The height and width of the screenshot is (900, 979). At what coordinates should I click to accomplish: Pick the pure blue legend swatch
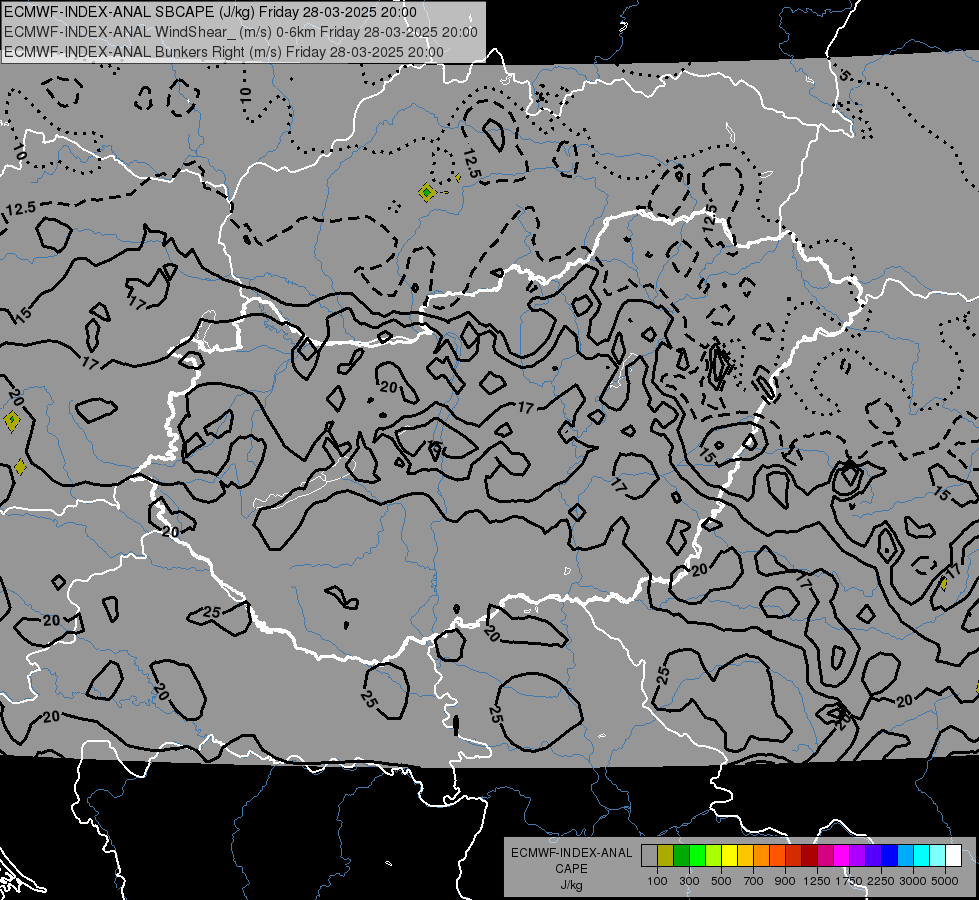click(x=890, y=855)
